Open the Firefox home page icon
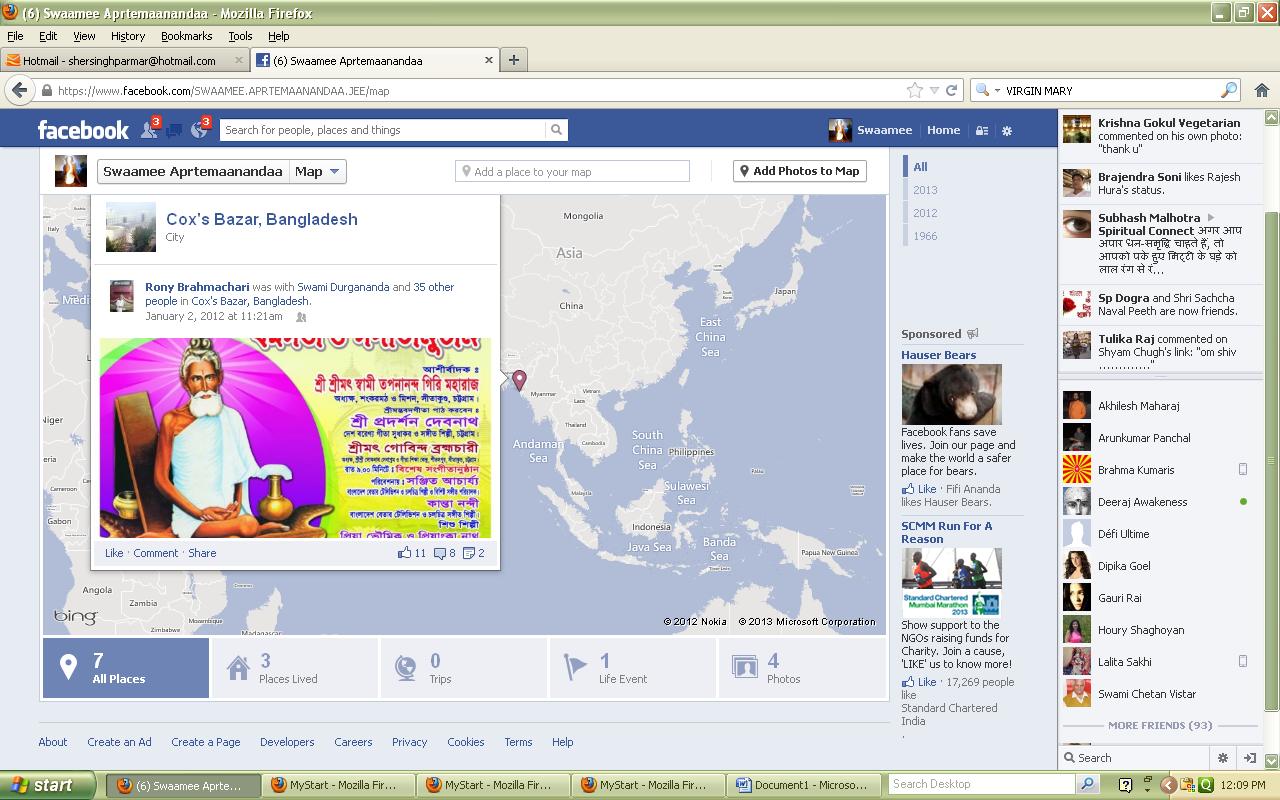This screenshot has width=1280, height=800. click(x=1262, y=90)
